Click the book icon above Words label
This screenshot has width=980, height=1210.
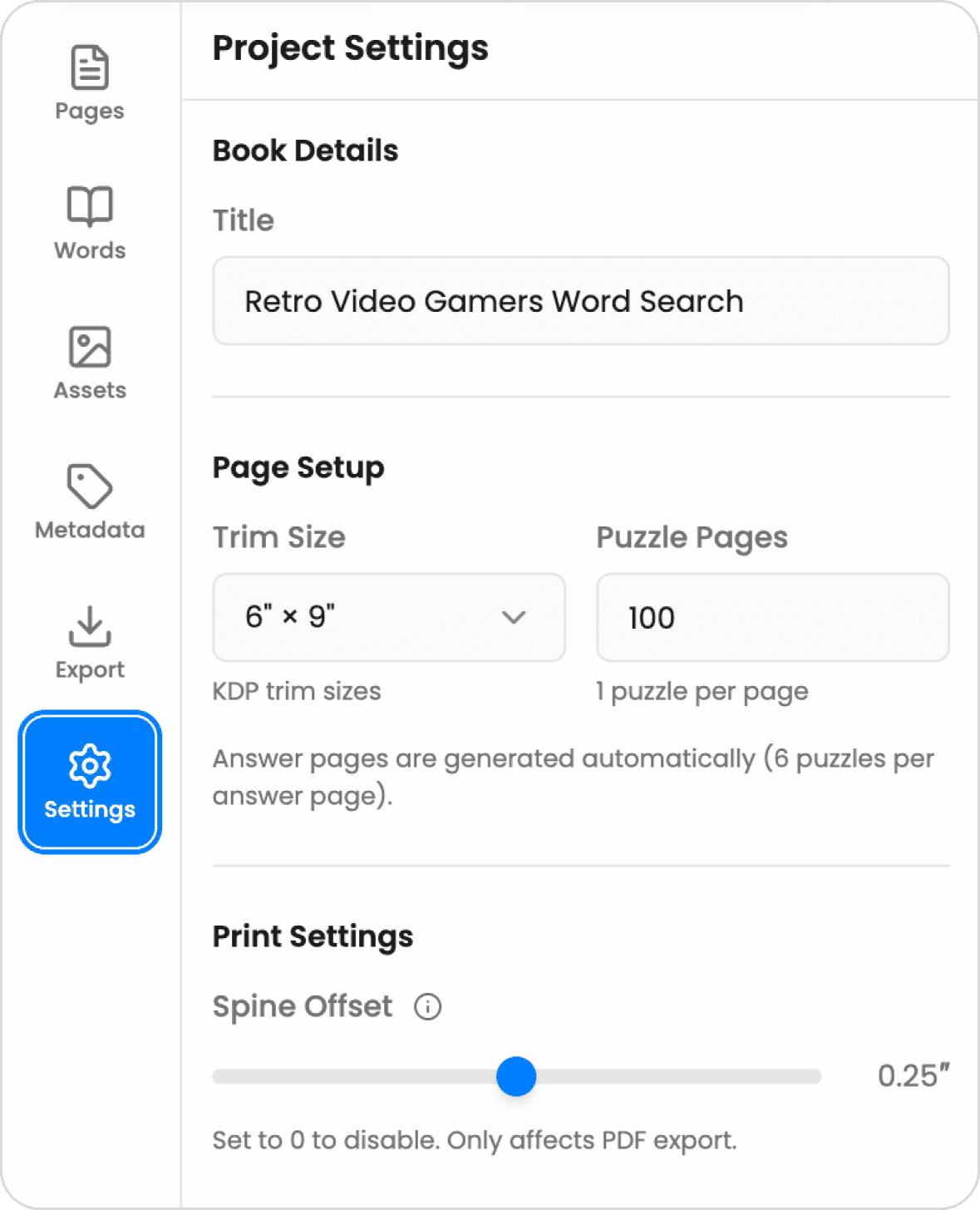pos(89,208)
